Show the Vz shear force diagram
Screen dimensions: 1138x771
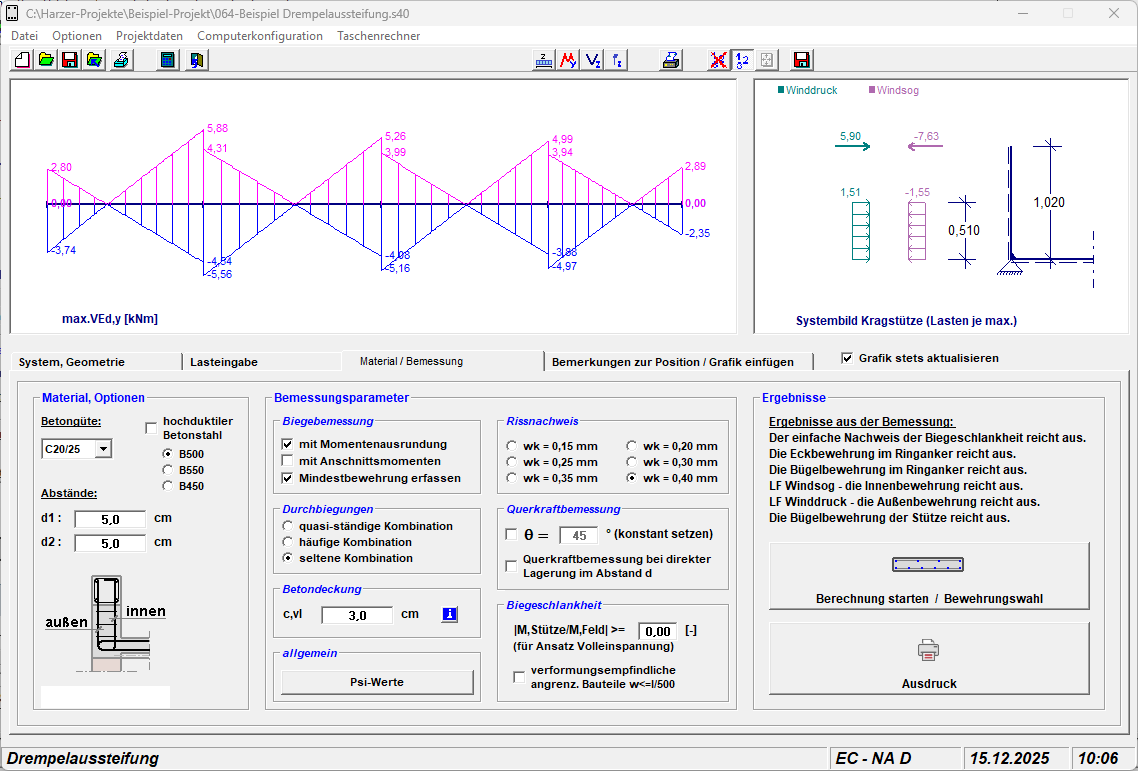point(594,60)
